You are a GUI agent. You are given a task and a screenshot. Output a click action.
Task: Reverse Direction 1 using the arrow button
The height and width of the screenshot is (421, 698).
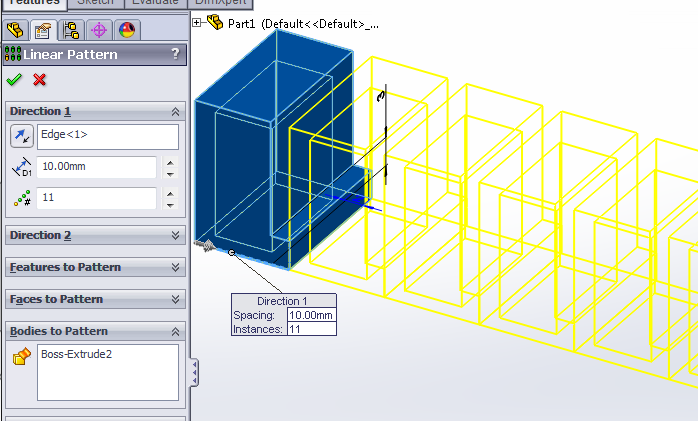[21, 136]
